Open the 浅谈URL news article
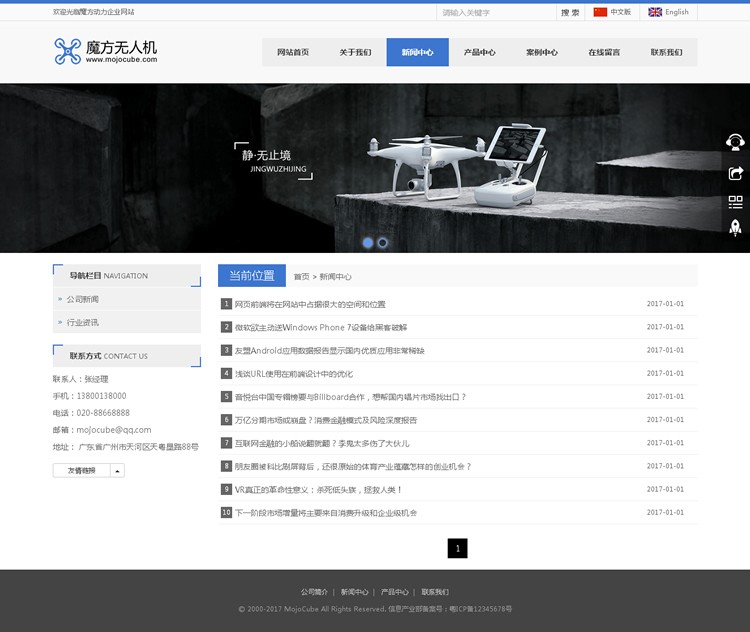750x632 pixels. (294, 374)
